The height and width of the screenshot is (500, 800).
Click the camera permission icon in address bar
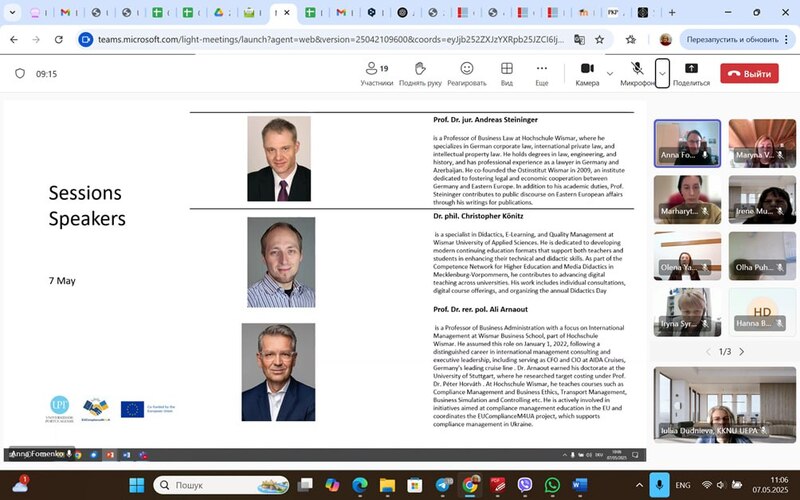[86, 39]
